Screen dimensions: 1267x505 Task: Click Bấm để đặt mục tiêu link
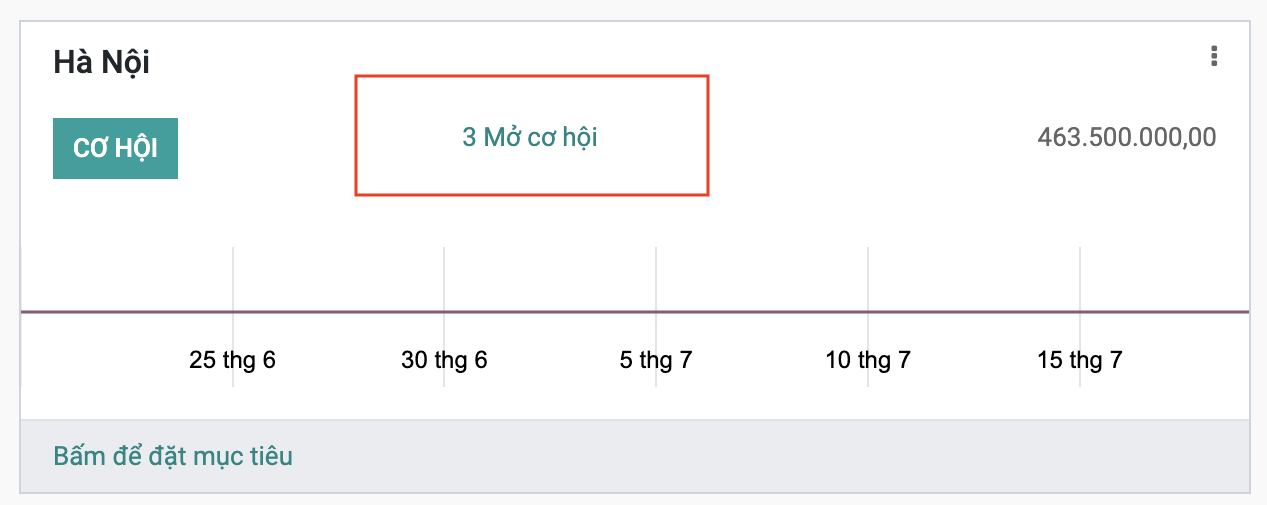pyautogui.click(x=173, y=457)
